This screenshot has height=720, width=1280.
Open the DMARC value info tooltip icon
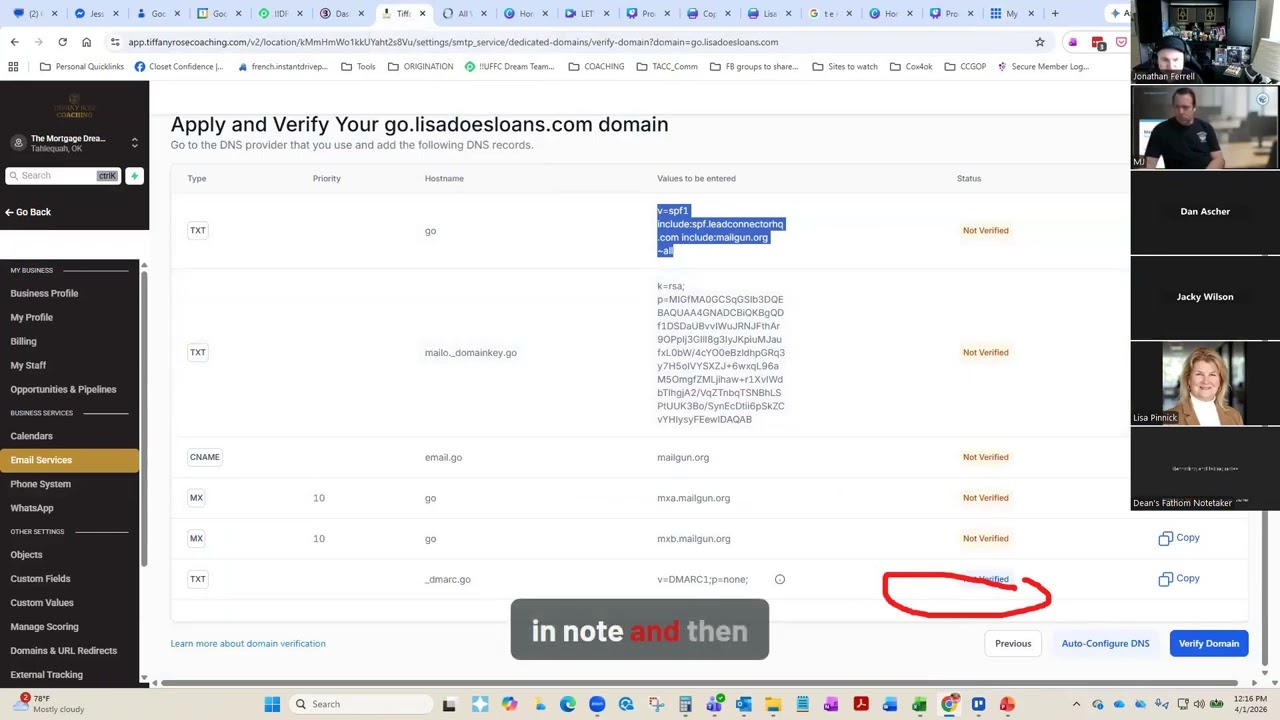pyautogui.click(x=780, y=579)
